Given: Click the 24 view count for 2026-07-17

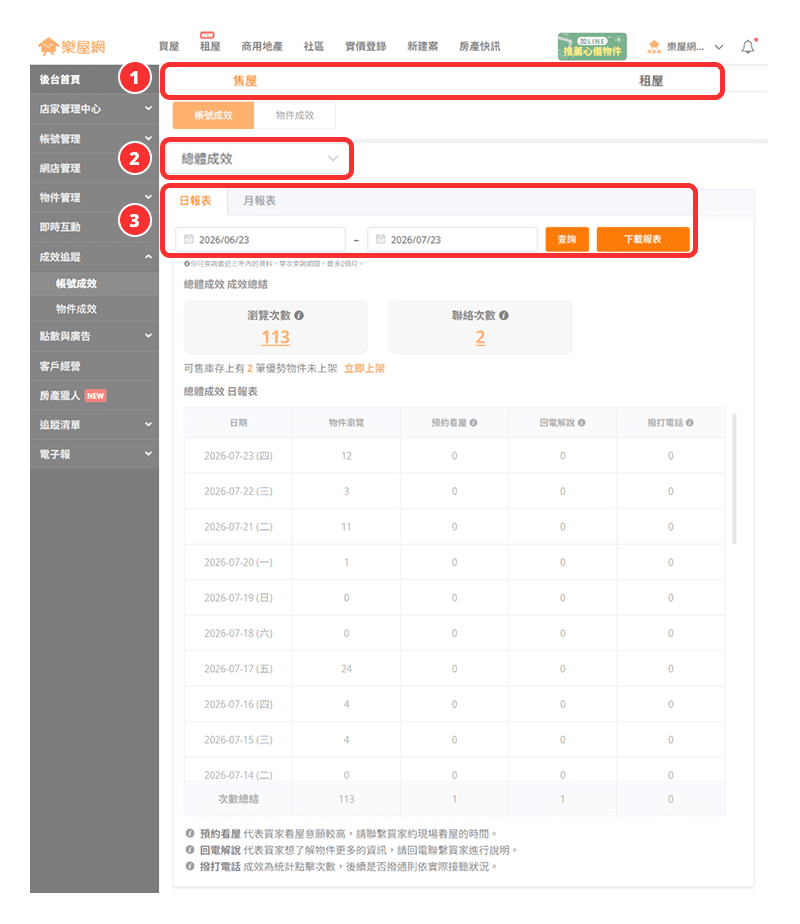Looking at the screenshot, I should (346, 669).
